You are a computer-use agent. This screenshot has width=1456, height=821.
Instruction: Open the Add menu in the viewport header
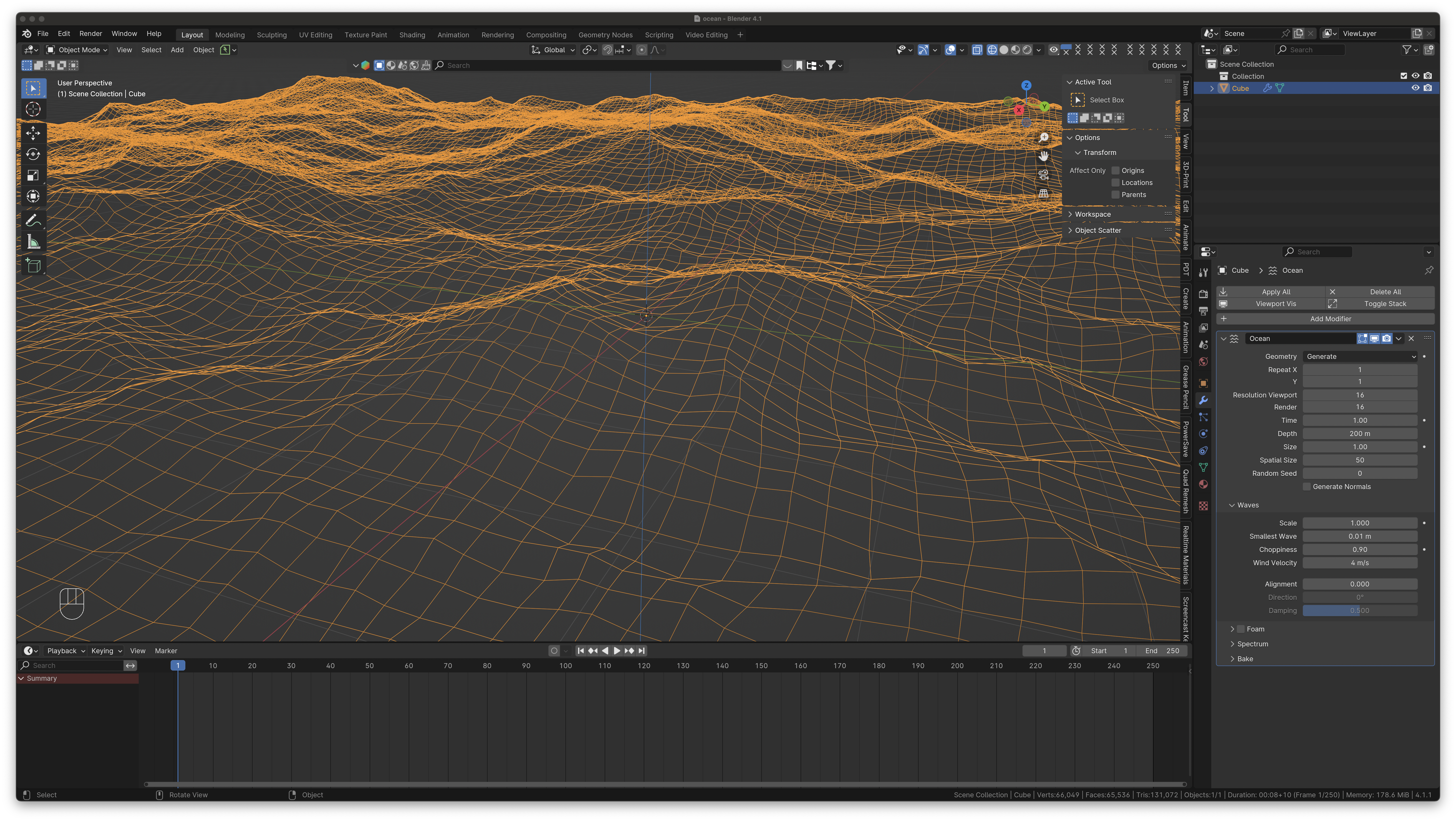click(x=177, y=50)
